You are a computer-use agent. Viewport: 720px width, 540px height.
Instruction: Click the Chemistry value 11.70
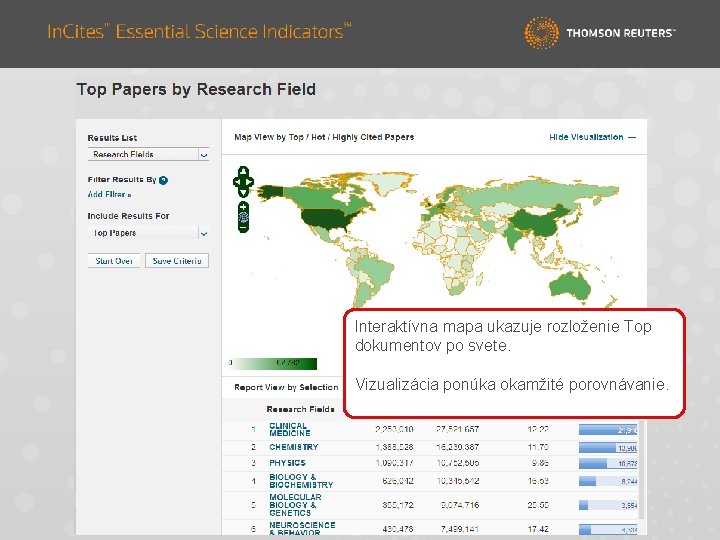tap(538, 447)
